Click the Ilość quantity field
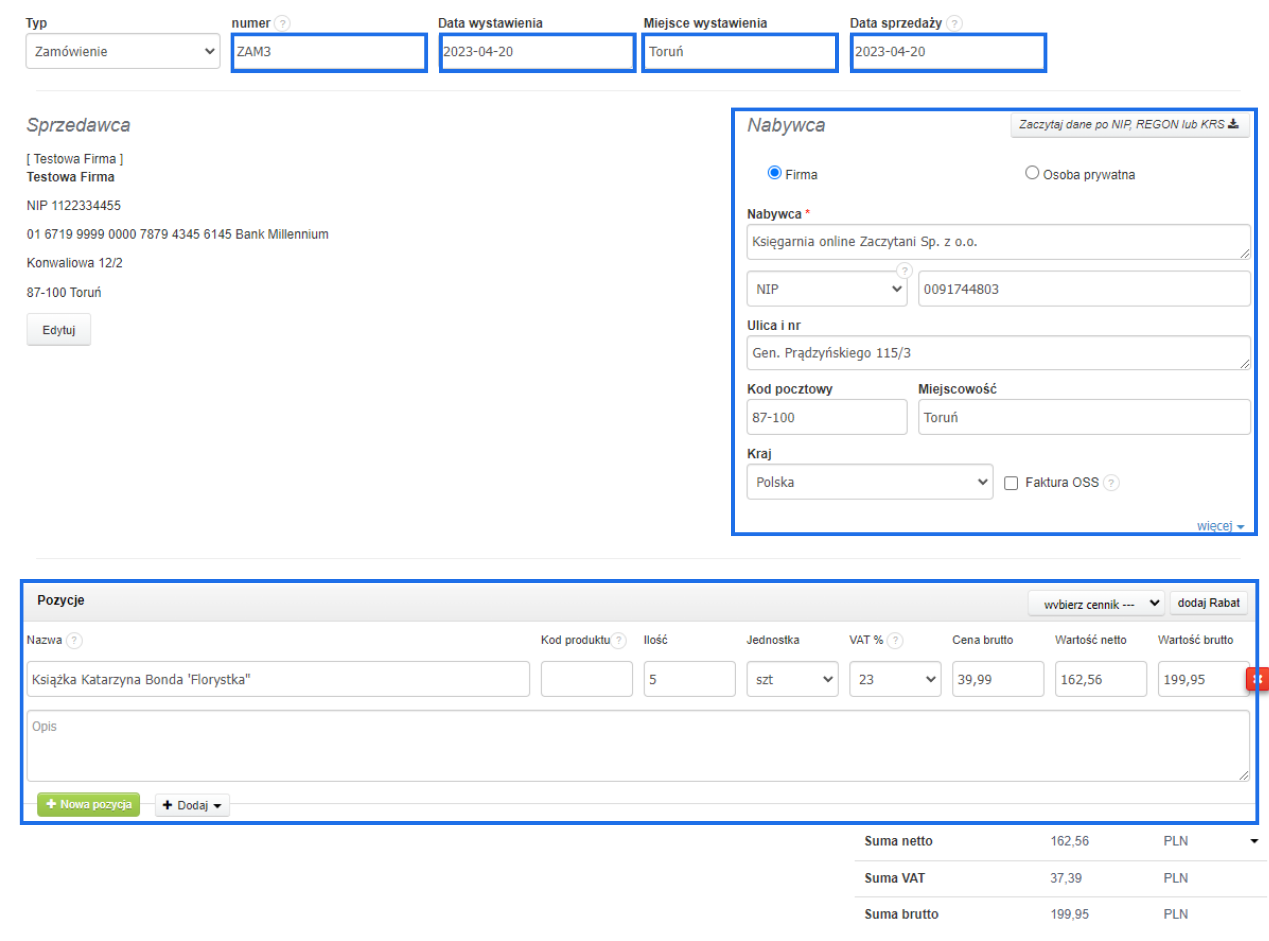 [x=690, y=679]
